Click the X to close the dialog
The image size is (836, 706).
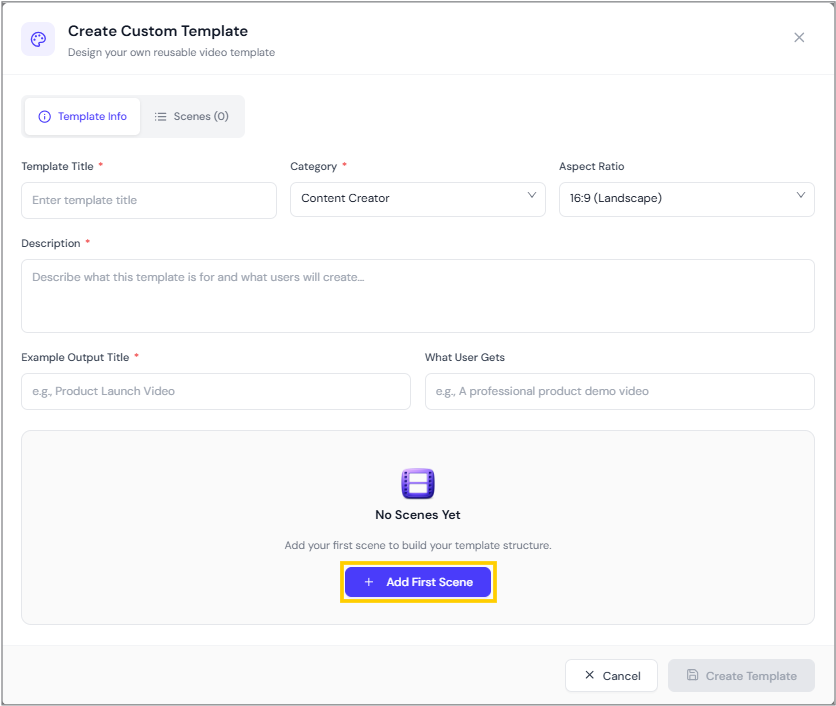pos(799,37)
